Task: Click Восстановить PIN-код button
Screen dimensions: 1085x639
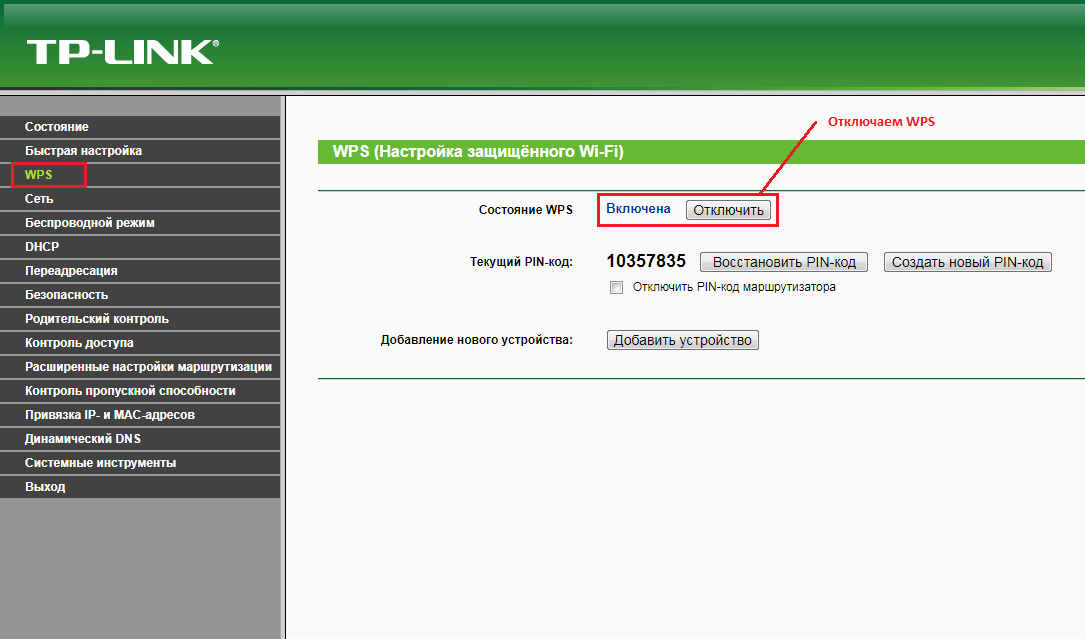Action: [x=783, y=262]
